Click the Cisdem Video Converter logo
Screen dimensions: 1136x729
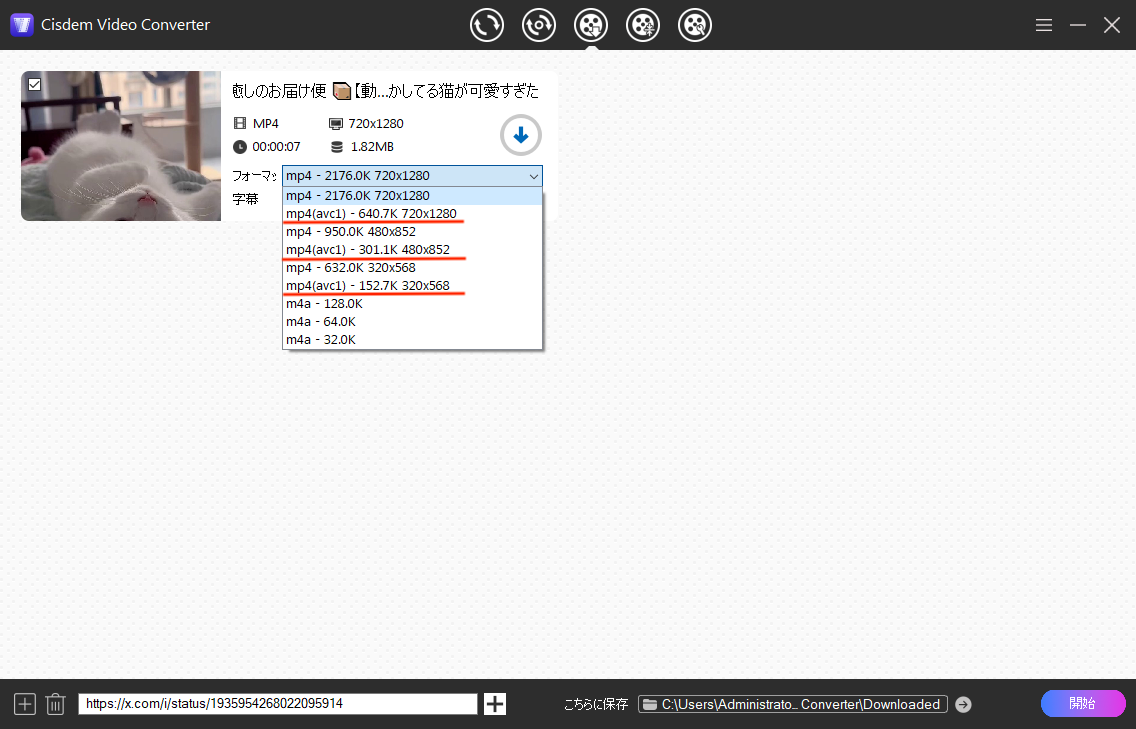(22, 25)
